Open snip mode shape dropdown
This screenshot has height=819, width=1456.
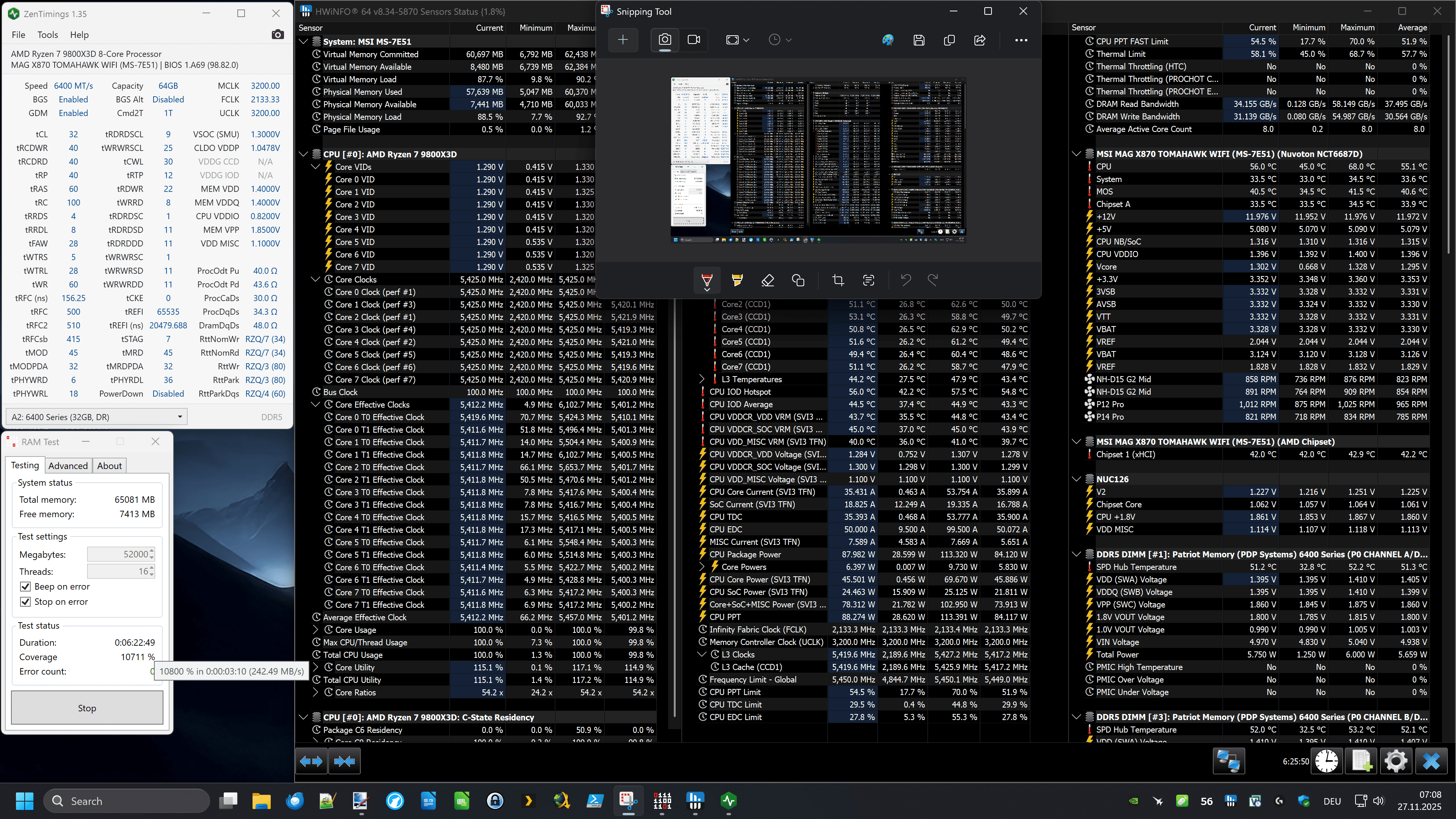coord(737,39)
